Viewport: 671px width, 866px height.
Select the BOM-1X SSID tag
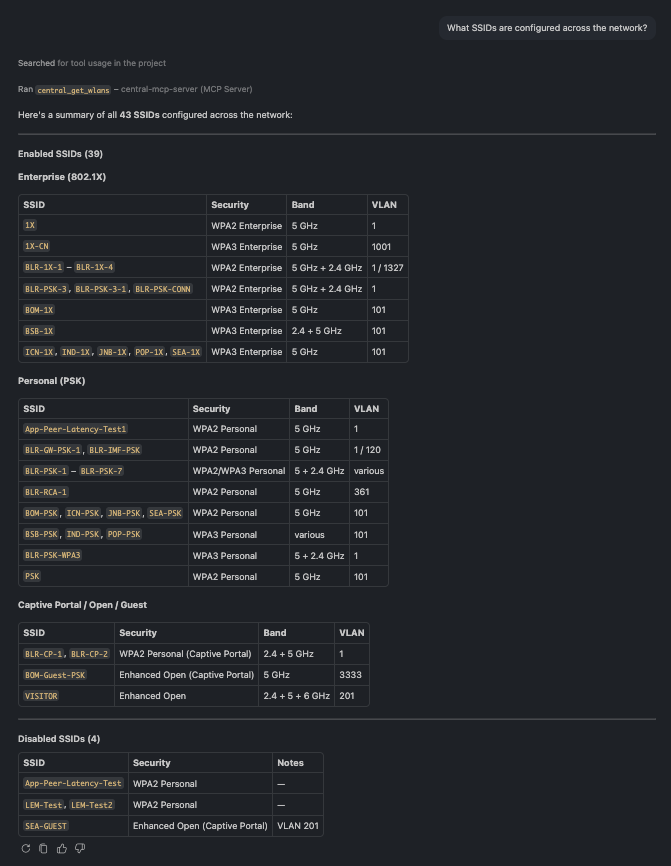(39, 310)
